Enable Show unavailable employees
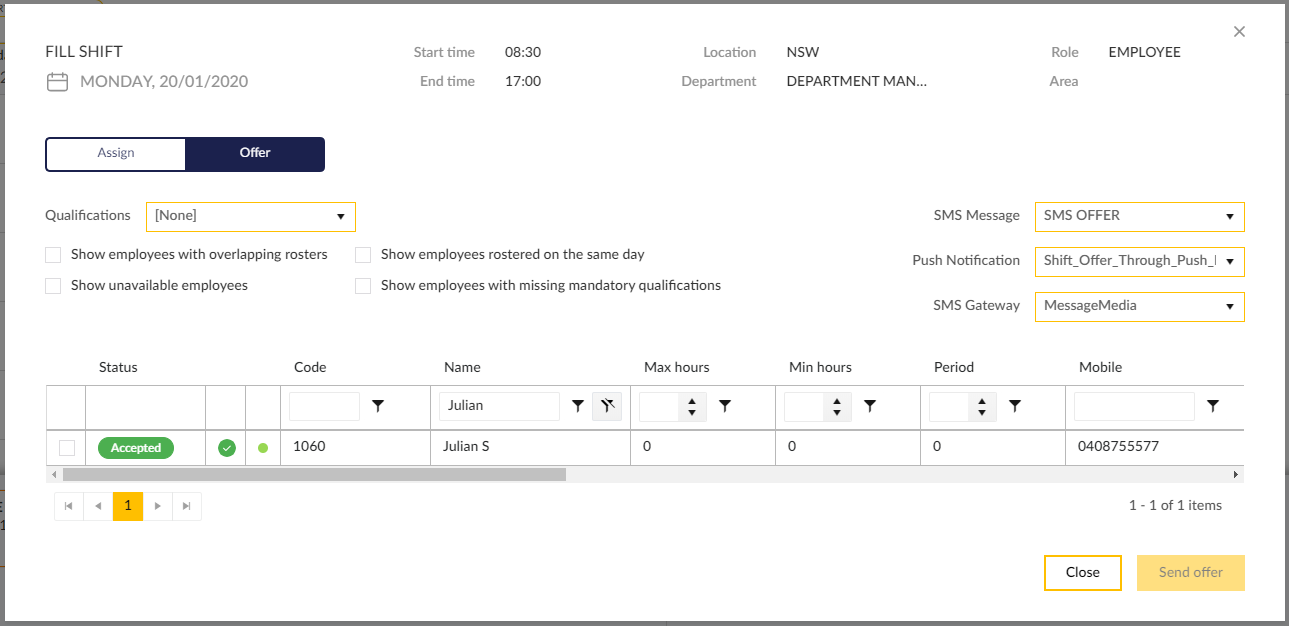The height and width of the screenshot is (626, 1289). pos(53,286)
